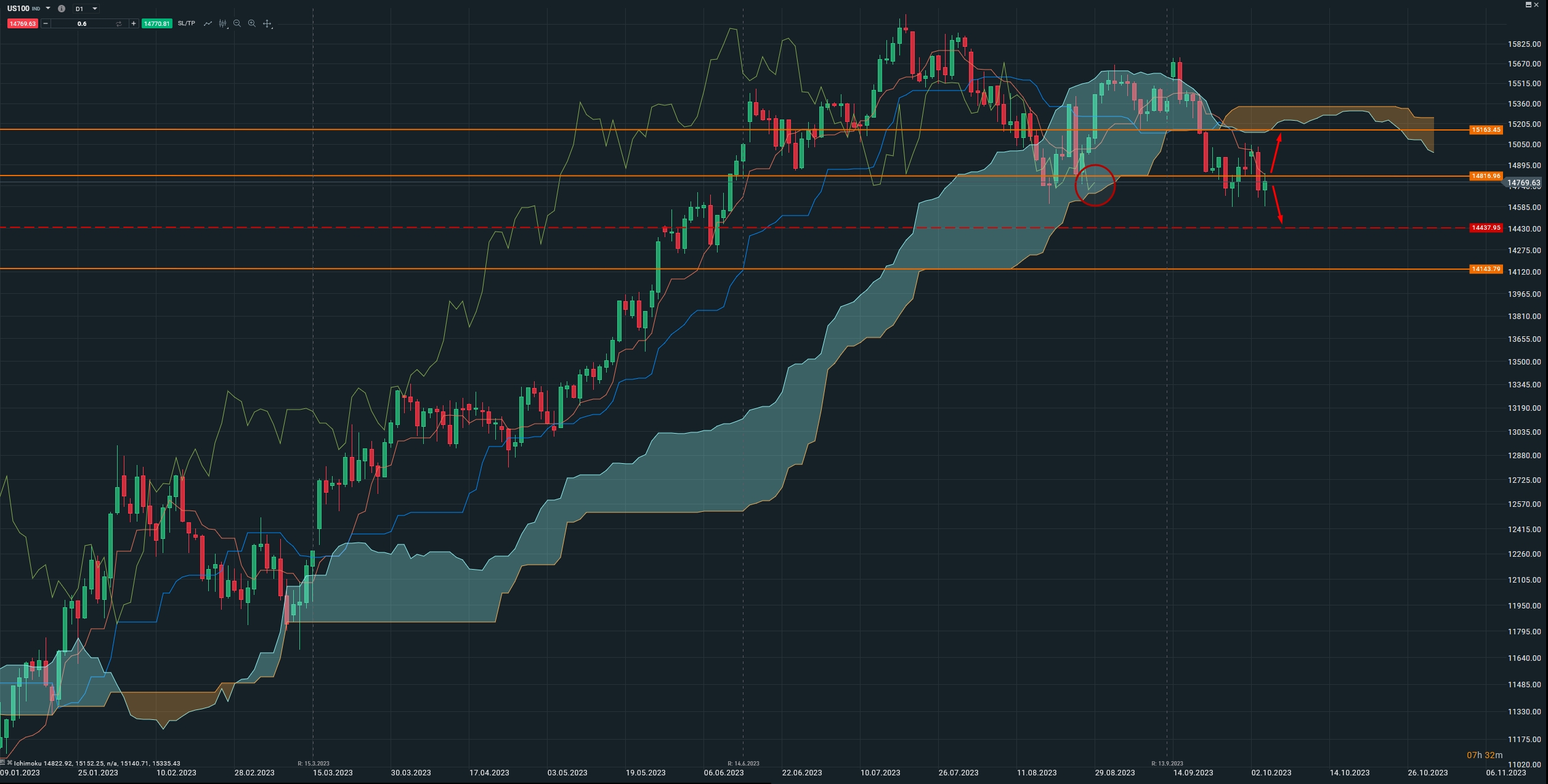Select the orange 15163.45 price level label
The width and height of the screenshot is (1548, 784).
[x=1485, y=130]
